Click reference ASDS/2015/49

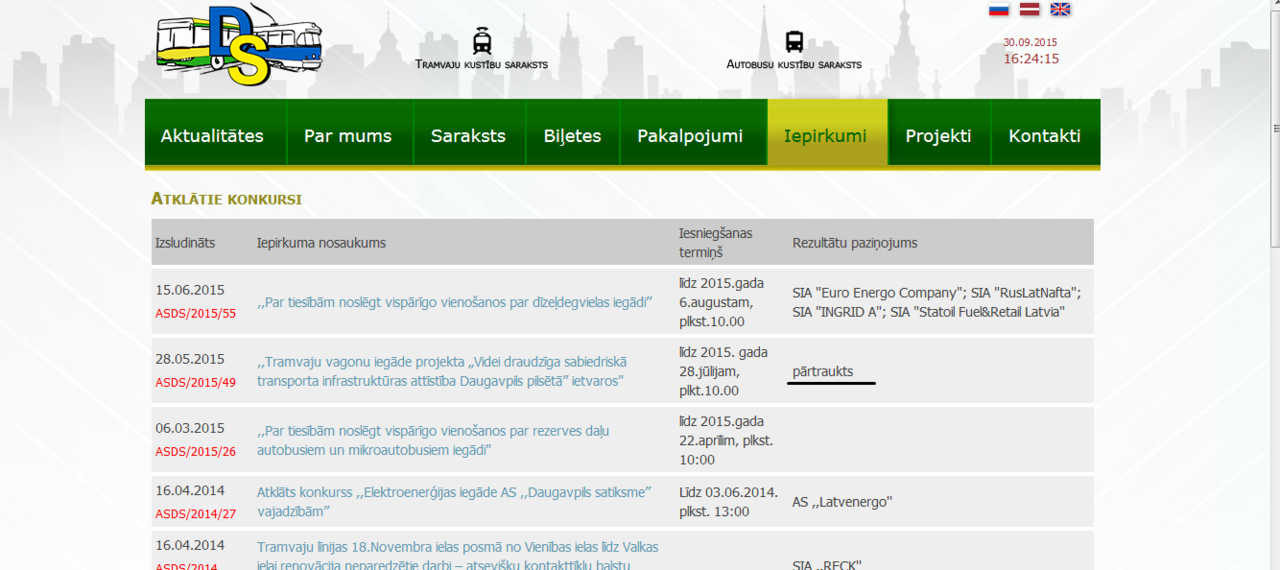[196, 383]
